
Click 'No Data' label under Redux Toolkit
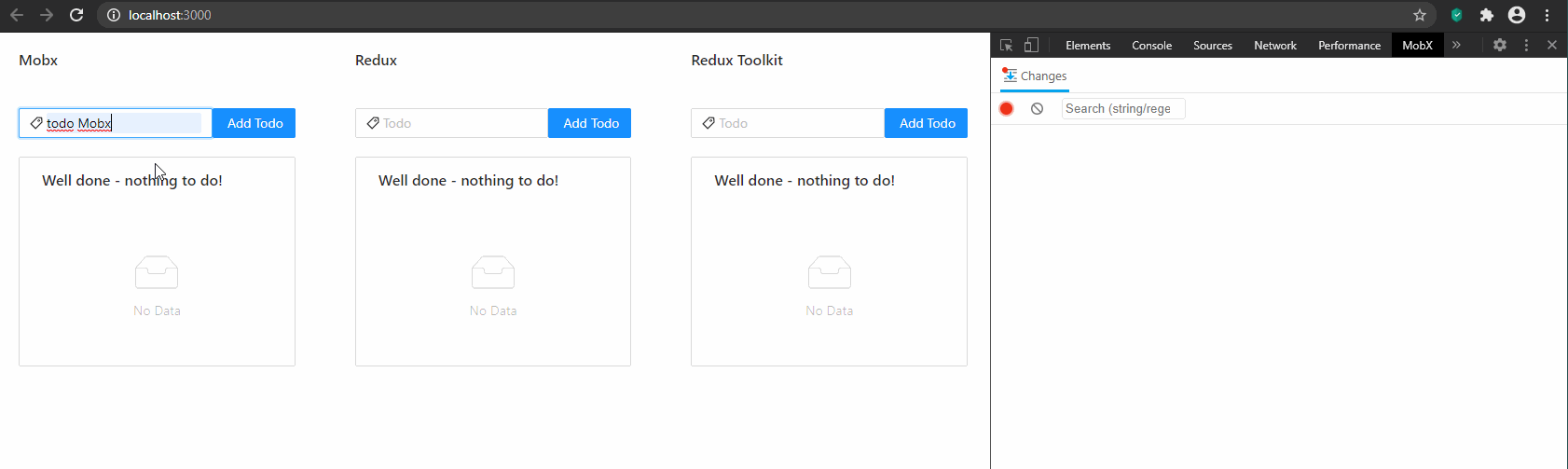[830, 310]
